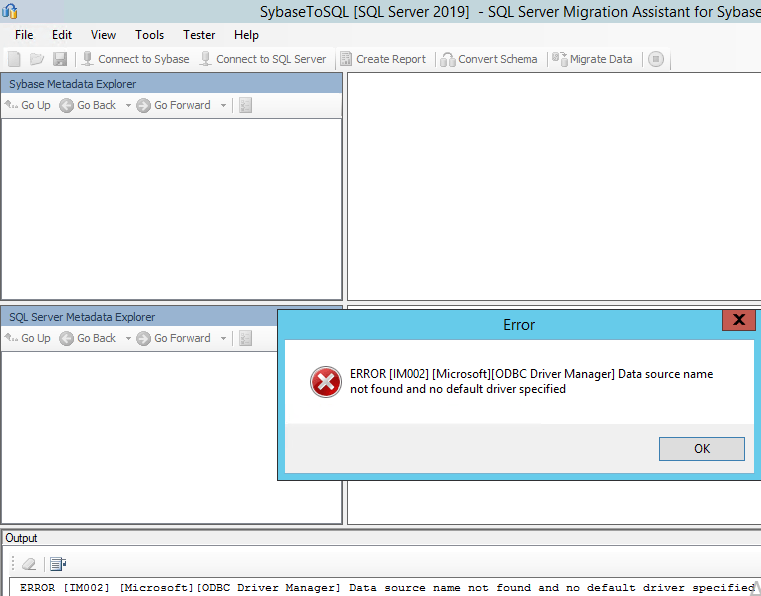Click Go Back in SQL Server Metadata Explorer

pyautogui.click(x=88, y=338)
